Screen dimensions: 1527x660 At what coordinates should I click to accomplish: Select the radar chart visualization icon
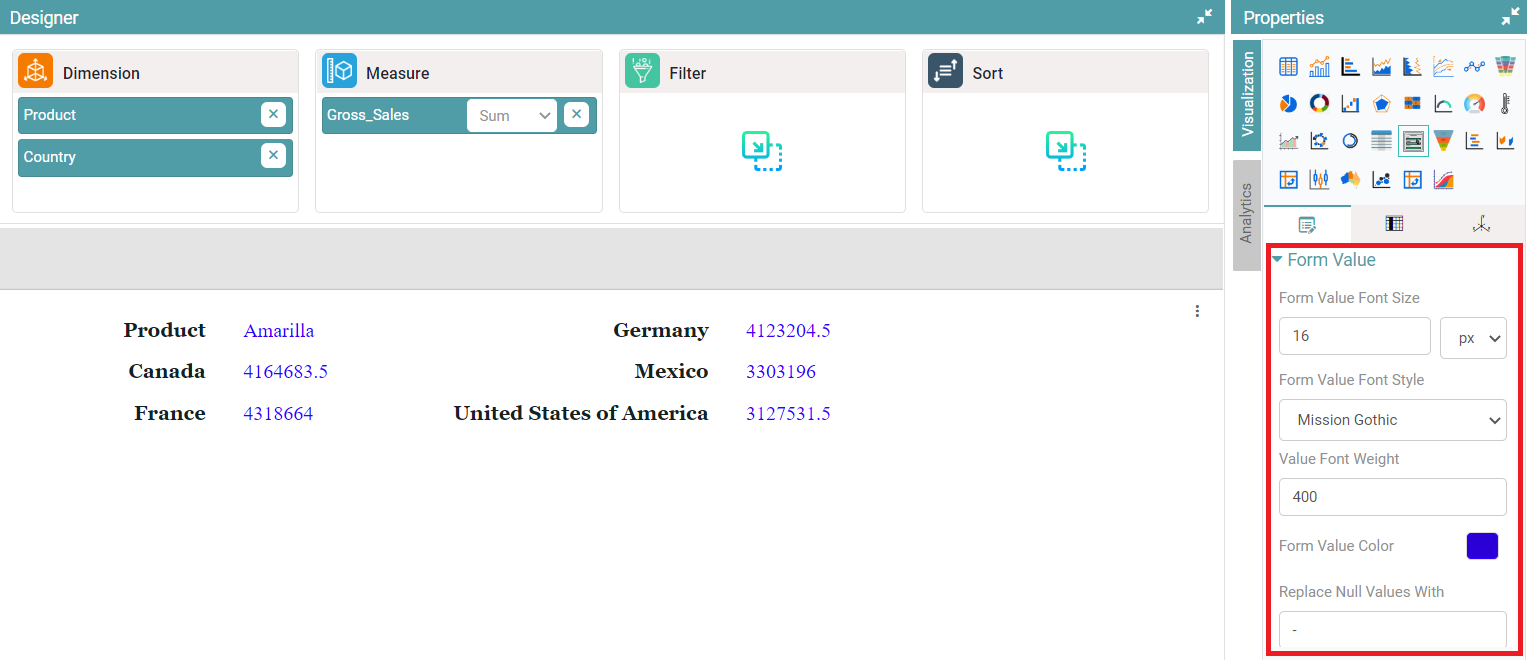coord(1381,104)
